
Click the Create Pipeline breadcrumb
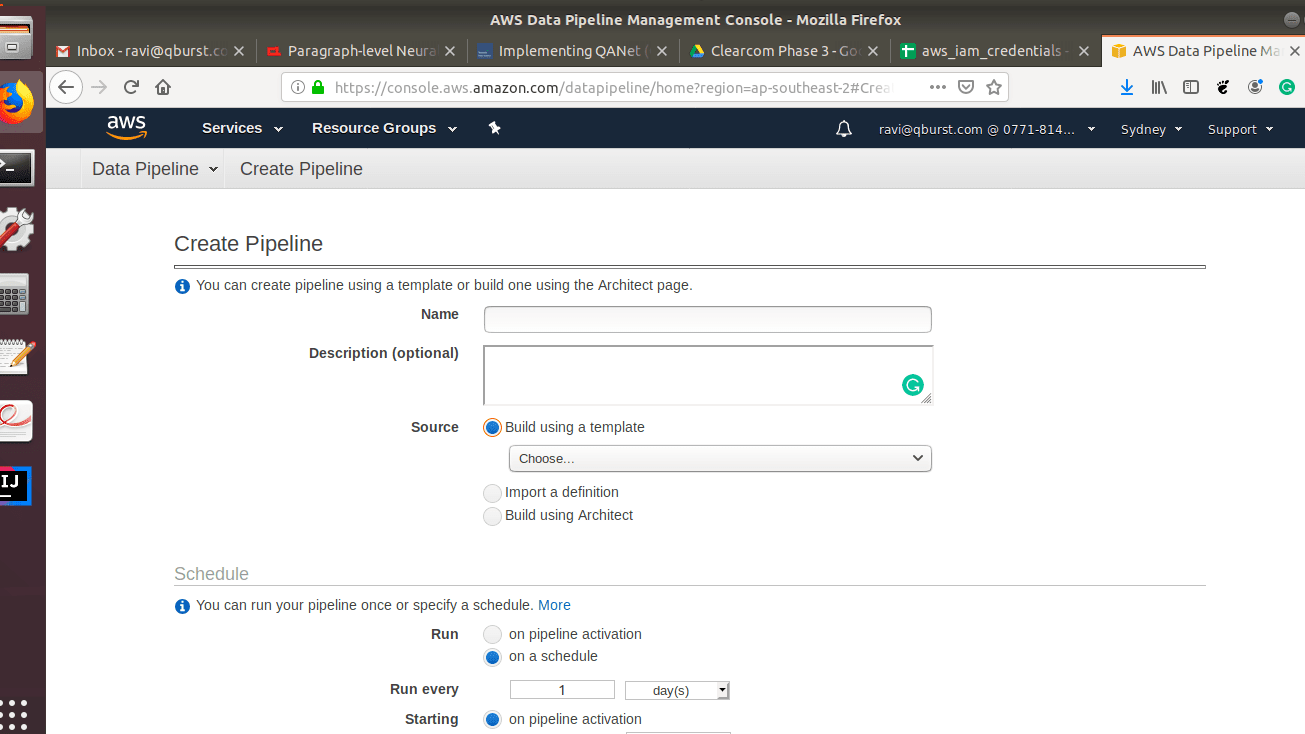[x=301, y=169]
